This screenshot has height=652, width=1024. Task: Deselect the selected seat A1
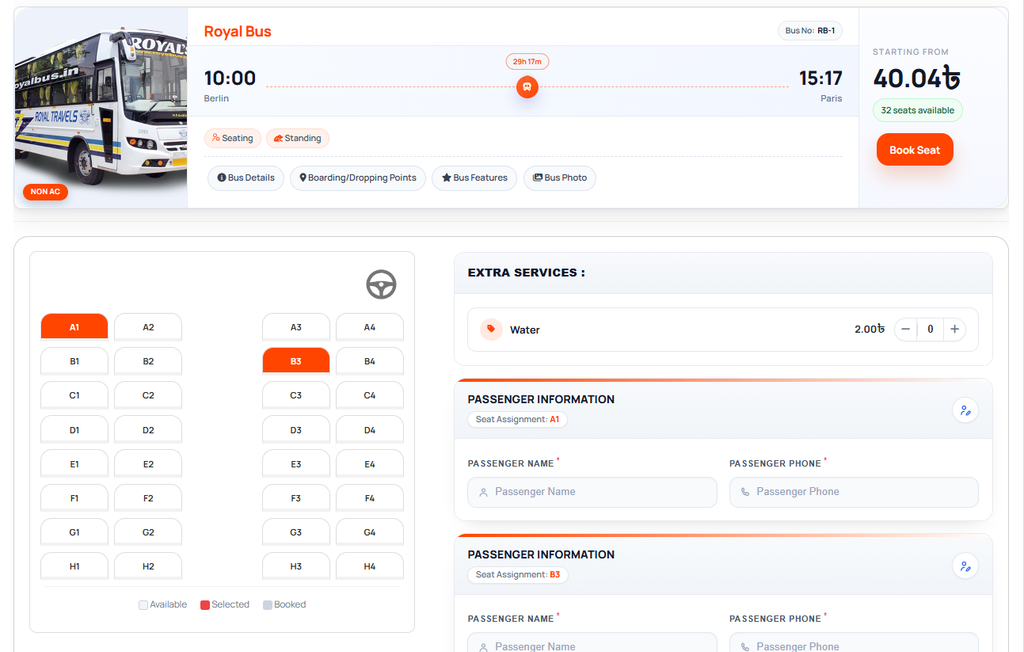point(74,327)
